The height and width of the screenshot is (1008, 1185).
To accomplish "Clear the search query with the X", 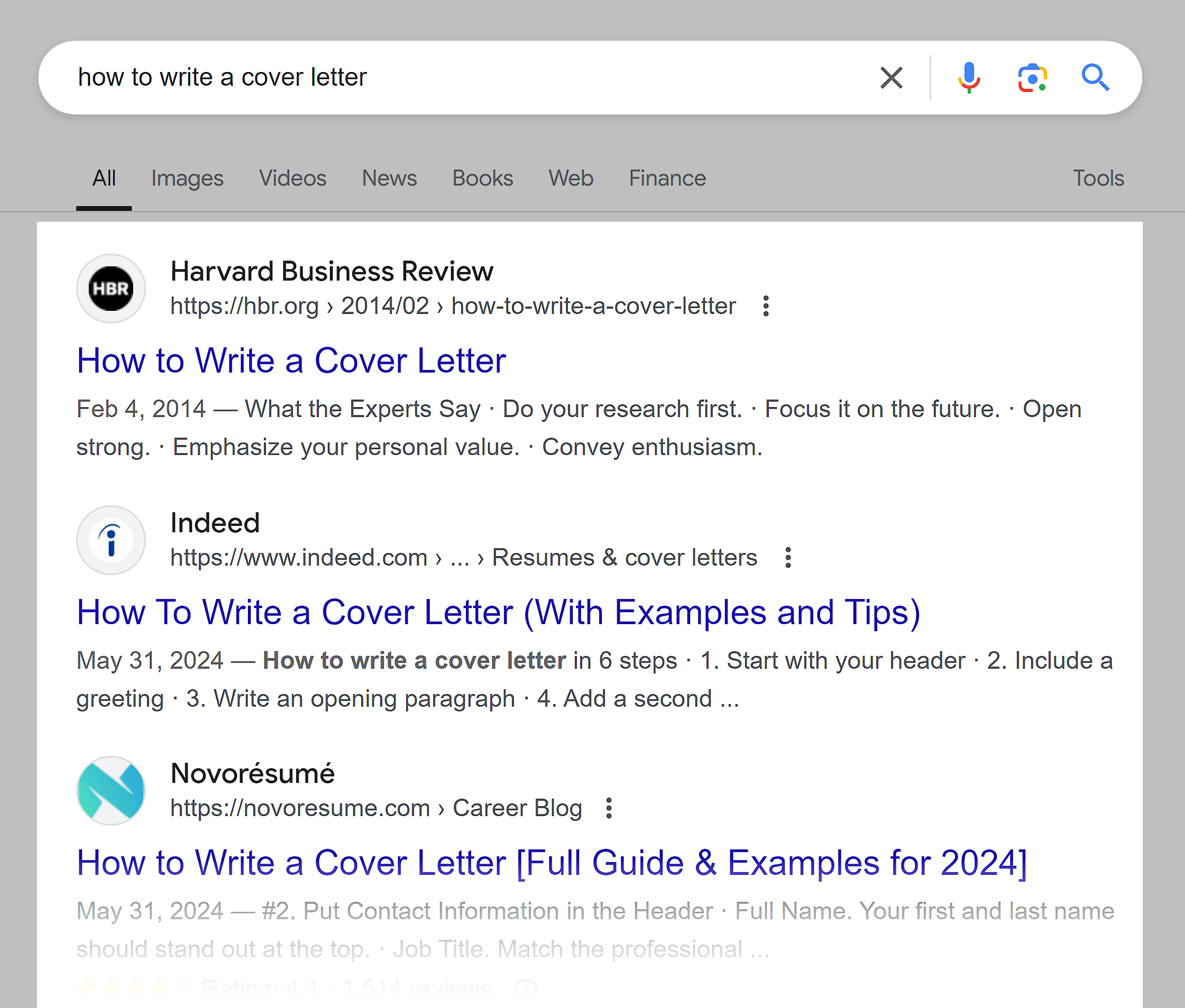I will click(x=891, y=78).
